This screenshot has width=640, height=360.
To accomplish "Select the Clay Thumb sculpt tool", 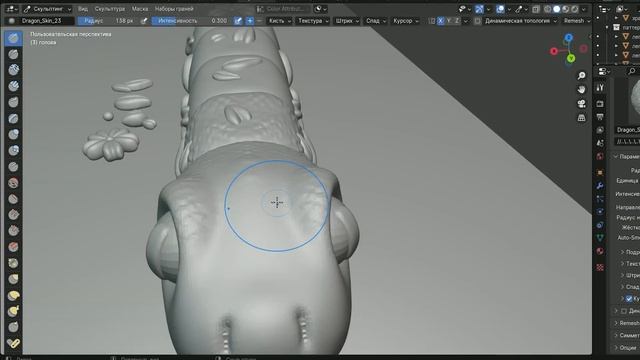I will [13, 102].
